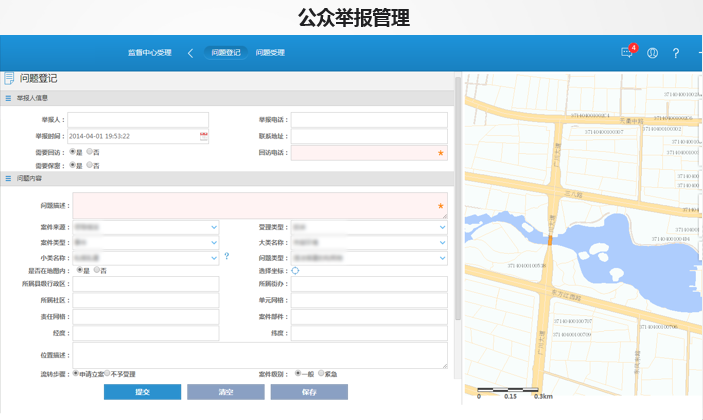This screenshot has height=420, width=703.
Task: Select 是 for 需要保密
Action: pos(72,165)
